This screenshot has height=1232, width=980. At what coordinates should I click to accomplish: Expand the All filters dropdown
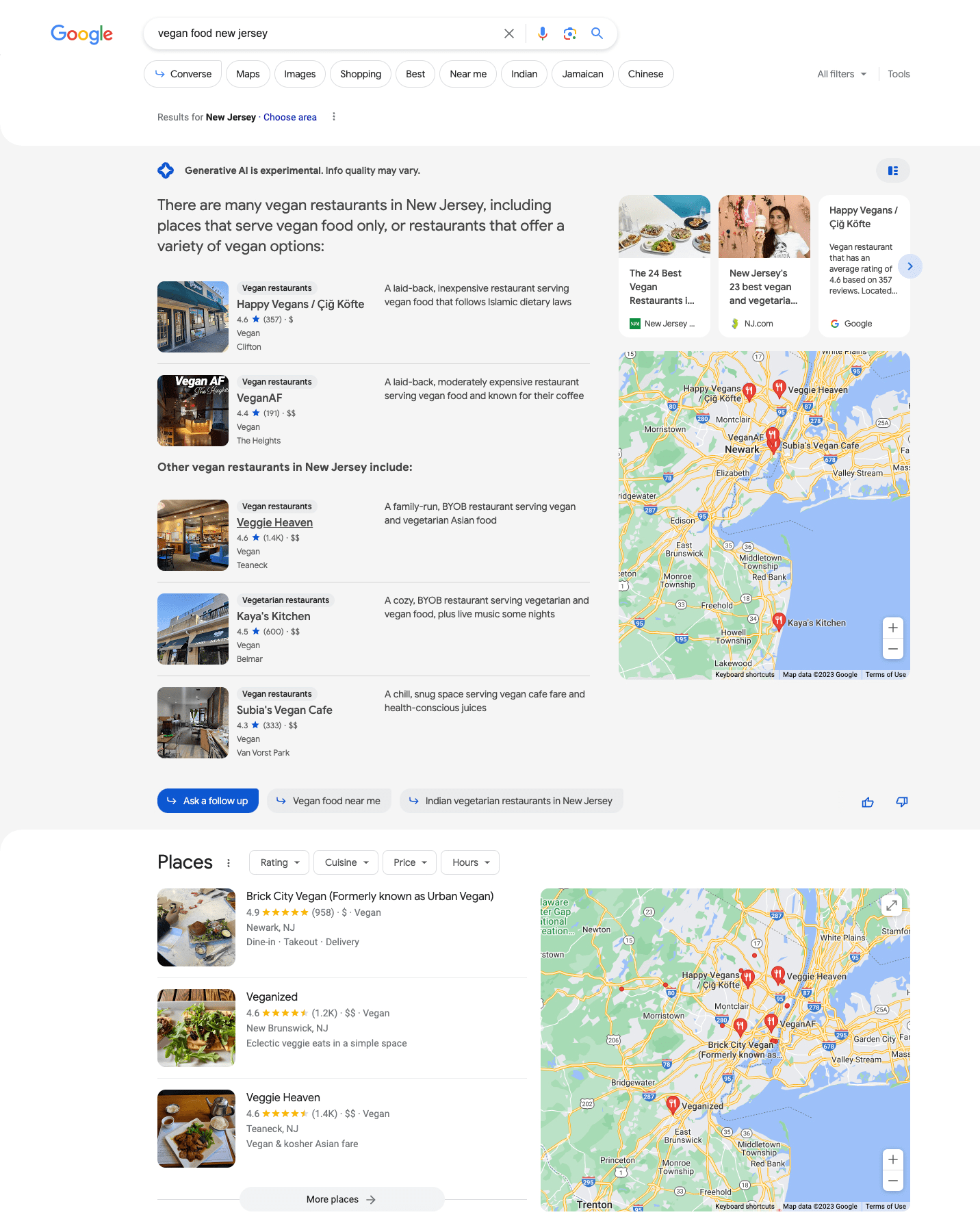842,74
